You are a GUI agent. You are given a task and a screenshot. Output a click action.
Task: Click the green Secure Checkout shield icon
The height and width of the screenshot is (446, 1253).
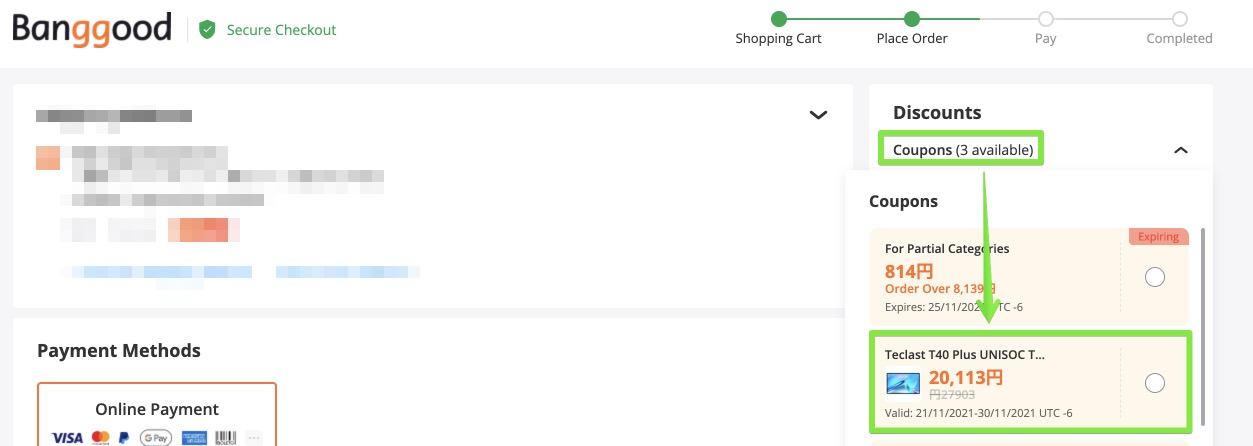pyautogui.click(x=207, y=30)
